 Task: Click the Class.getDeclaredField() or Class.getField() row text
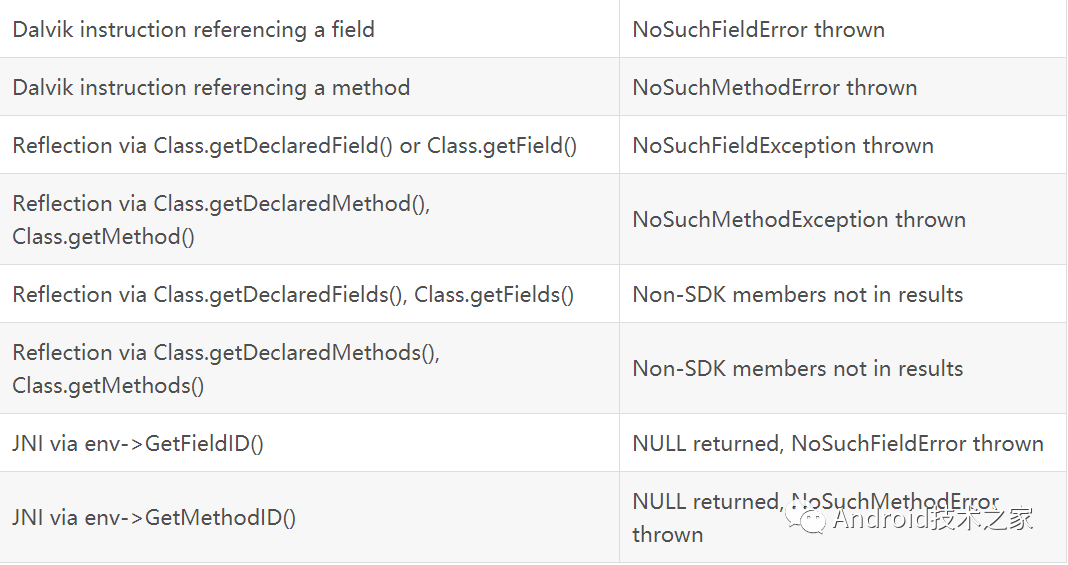pos(295,145)
